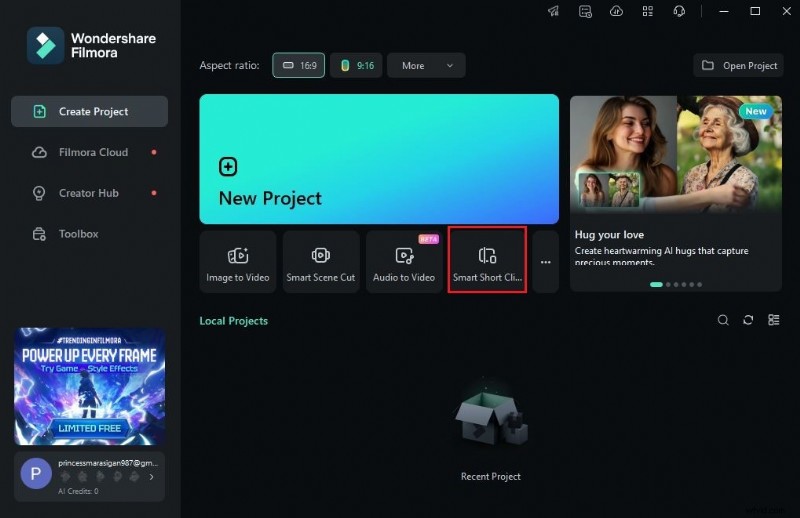Open the Smart Short Clips tool
This screenshot has height=518, width=800.
[x=487, y=262]
